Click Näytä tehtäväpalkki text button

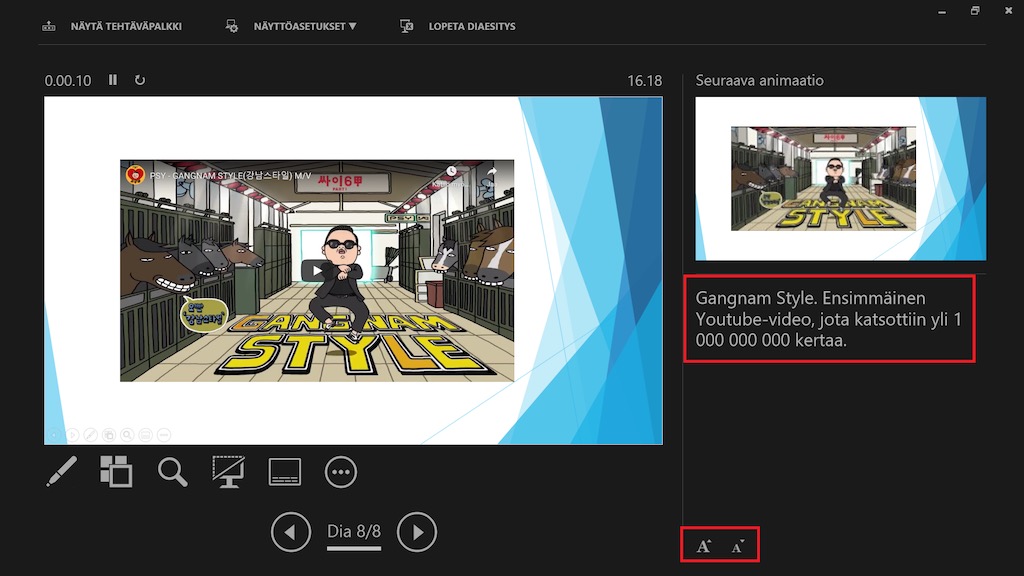coord(126,26)
